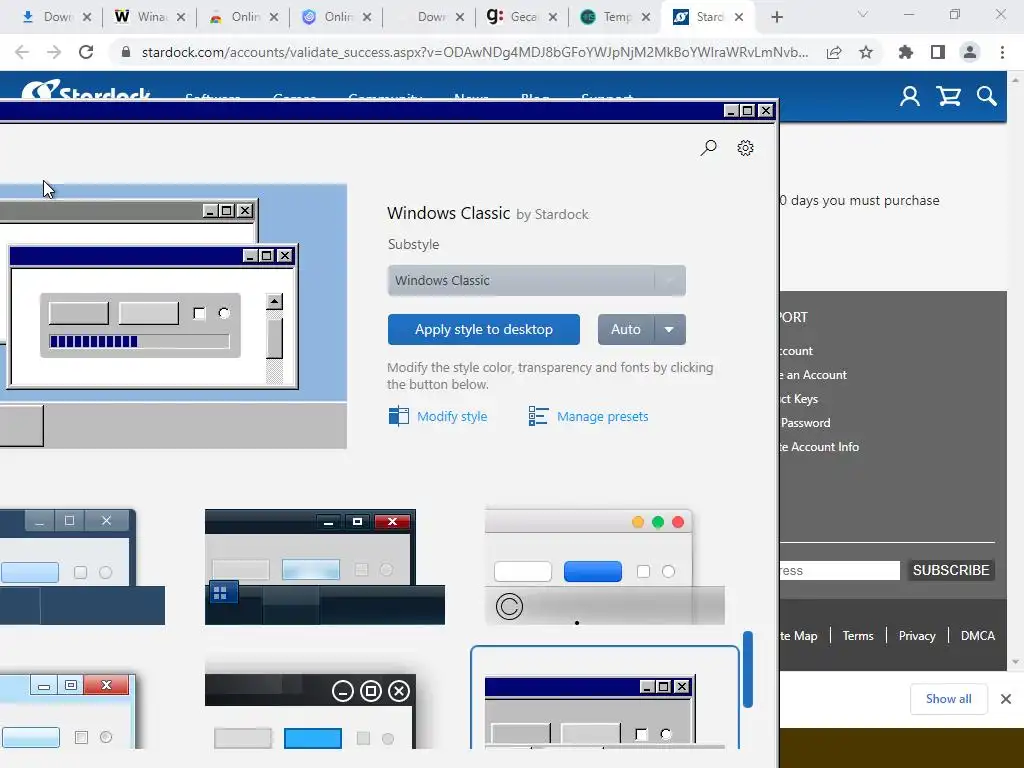Open Stardock account user icon
The width and height of the screenshot is (1024, 768).
pyautogui.click(x=910, y=97)
